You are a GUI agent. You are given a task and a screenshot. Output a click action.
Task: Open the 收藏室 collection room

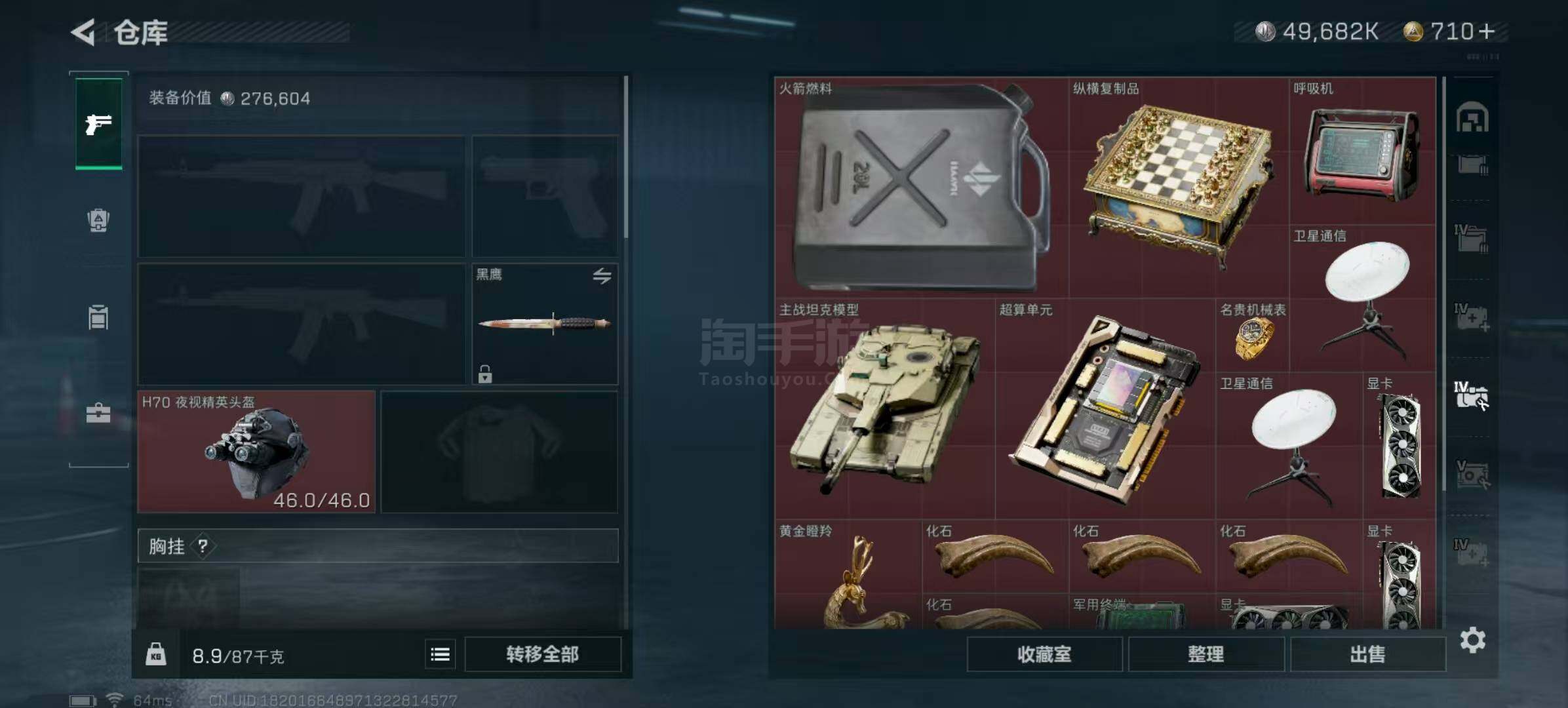(x=1044, y=654)
